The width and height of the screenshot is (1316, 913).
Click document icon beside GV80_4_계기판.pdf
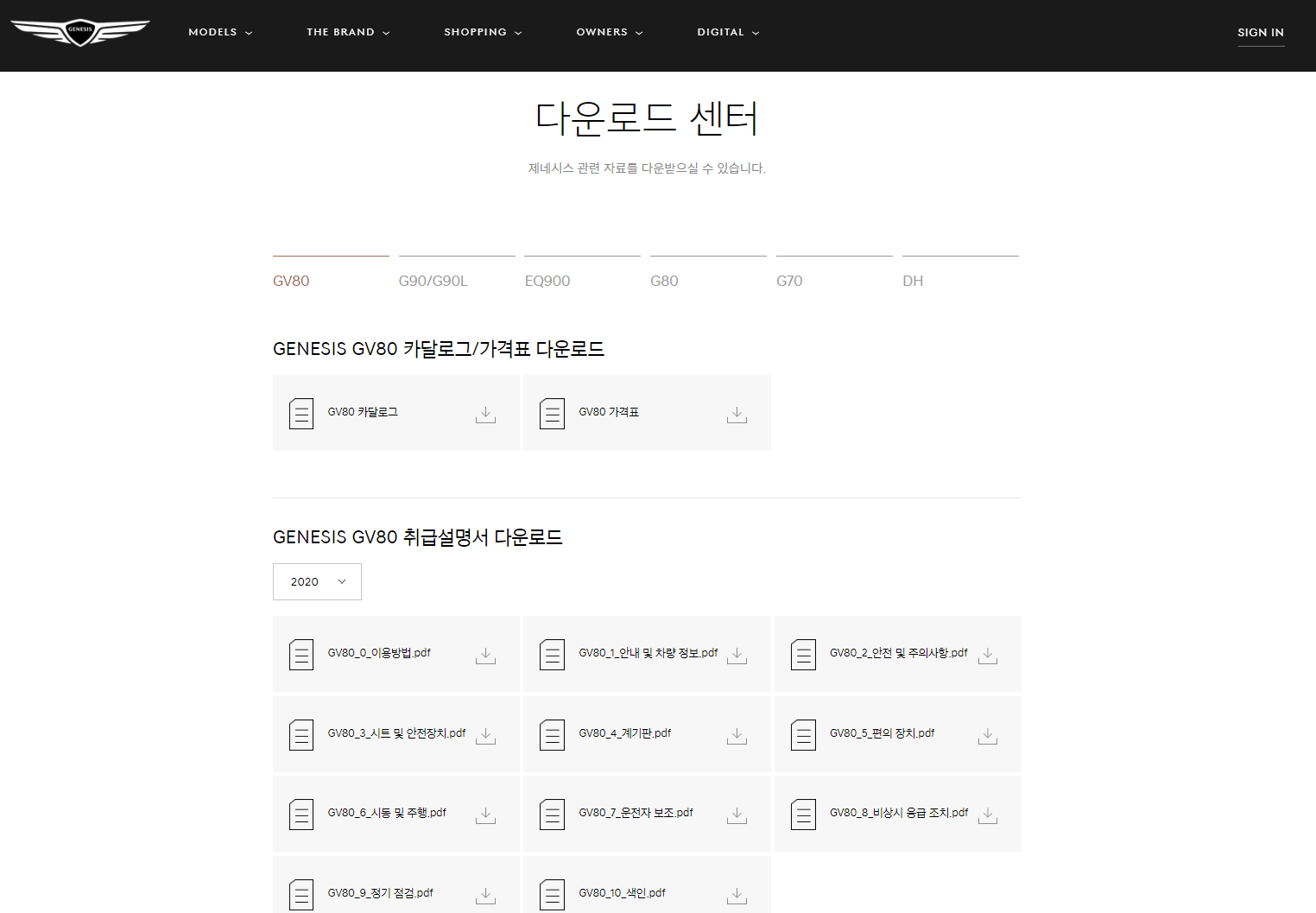click(552, 735)
